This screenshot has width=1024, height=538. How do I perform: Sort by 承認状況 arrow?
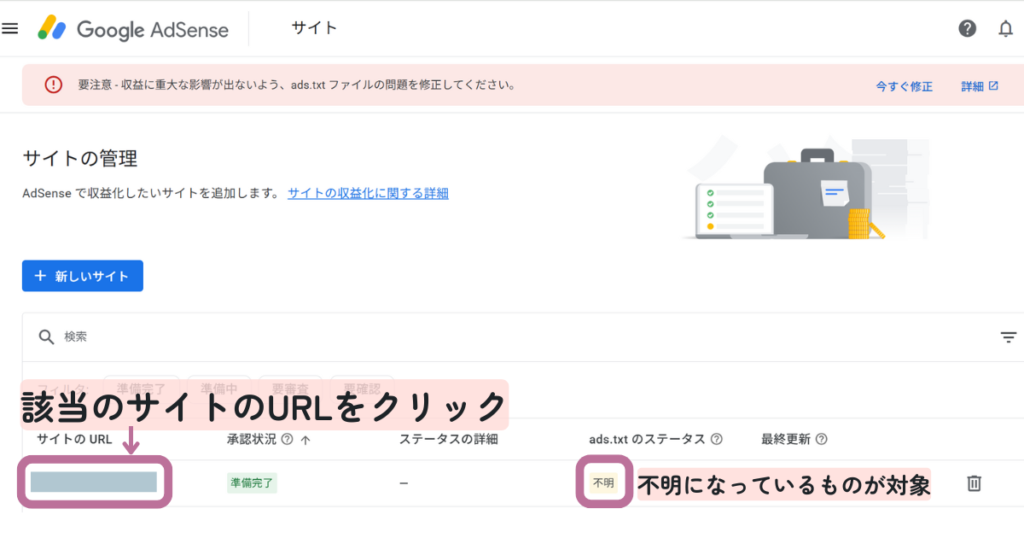(304, 439)
